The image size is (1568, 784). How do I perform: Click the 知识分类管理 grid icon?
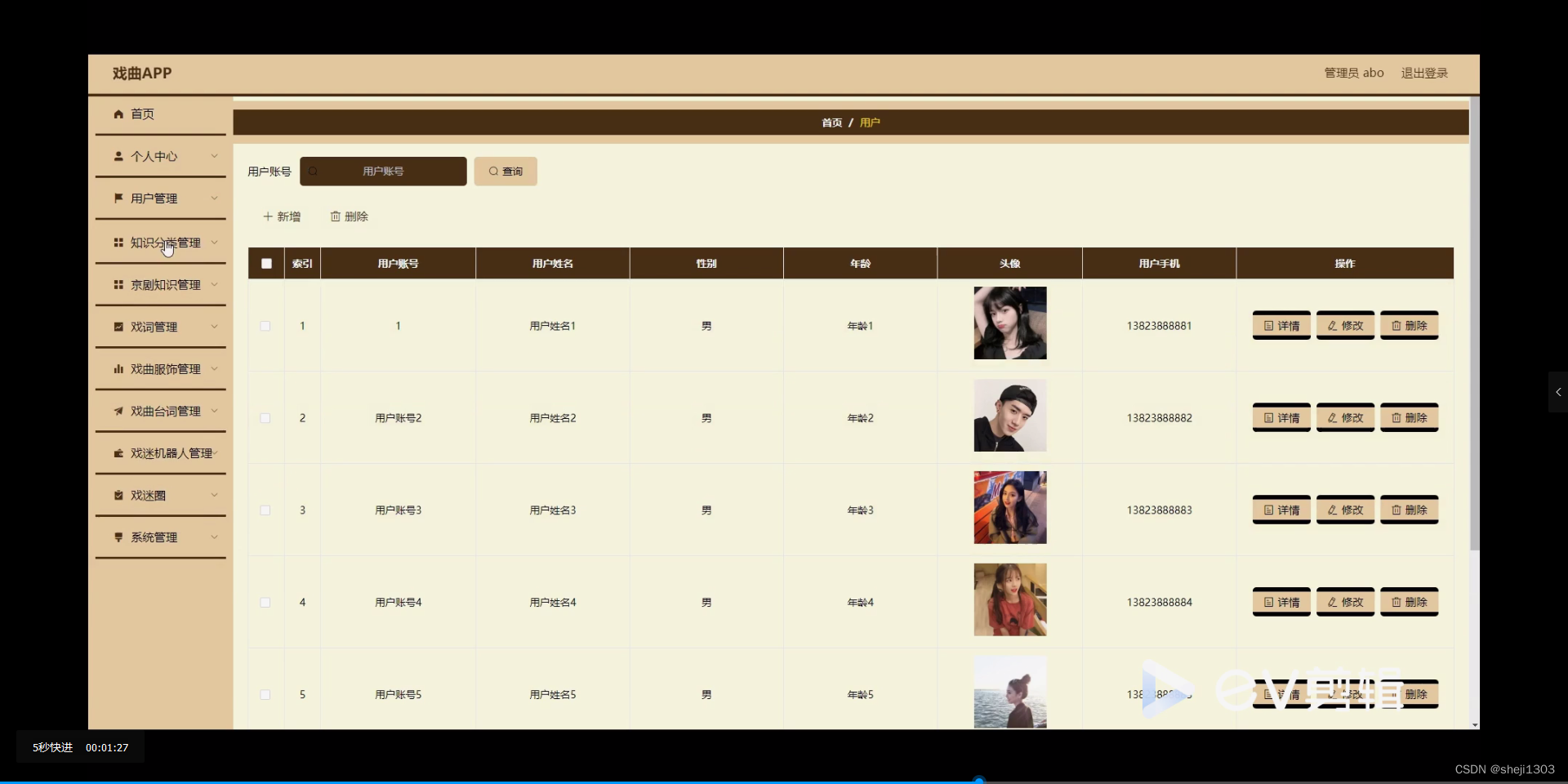(x=118, y=242)
